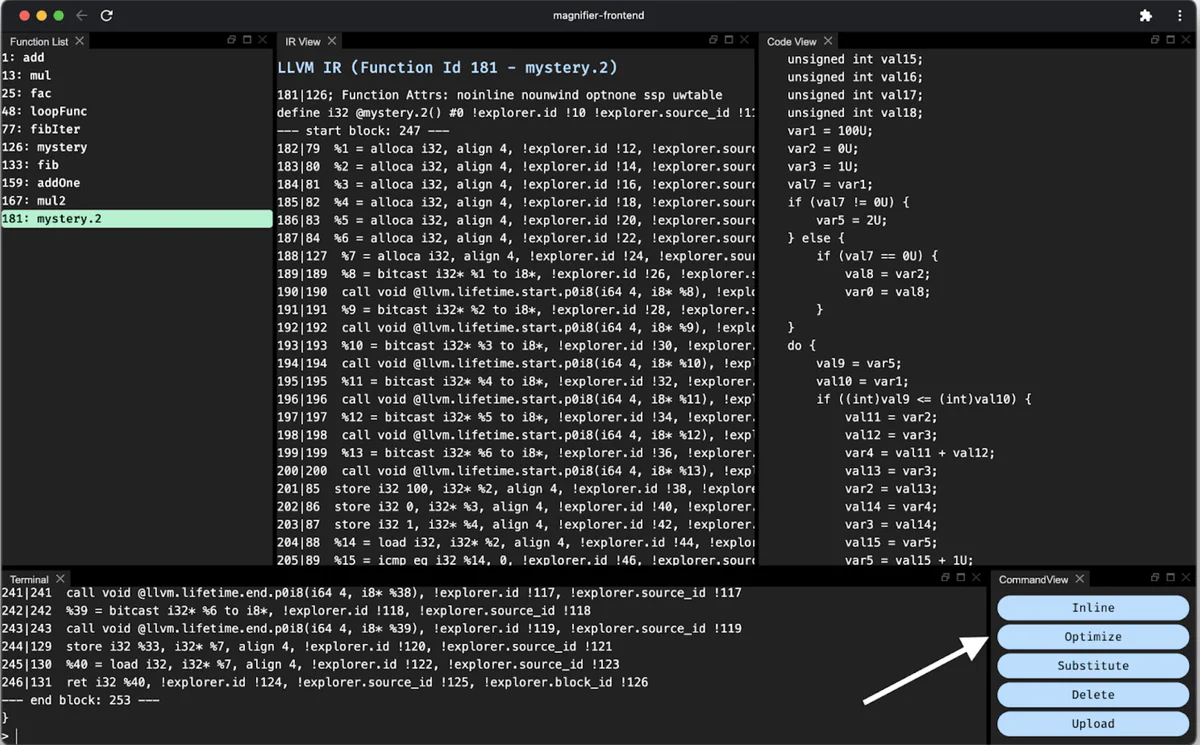Go back with the arrow icon
Image resolution: width=1200 pixels, height=745 pixels.
tap(82, 16)
